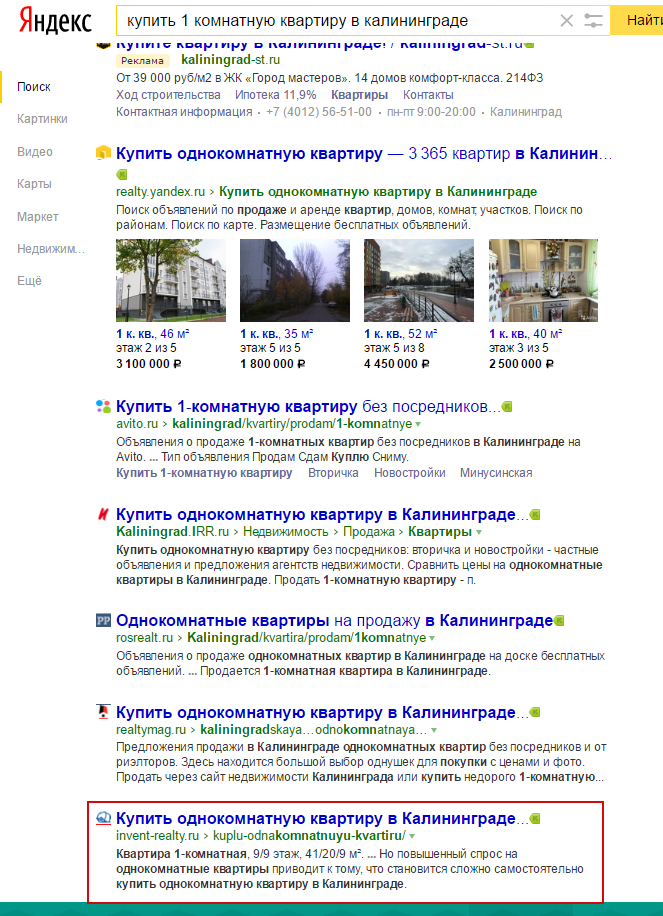
Task: Click the green badge after the IRR.ru title
Action: pos(535,515)
